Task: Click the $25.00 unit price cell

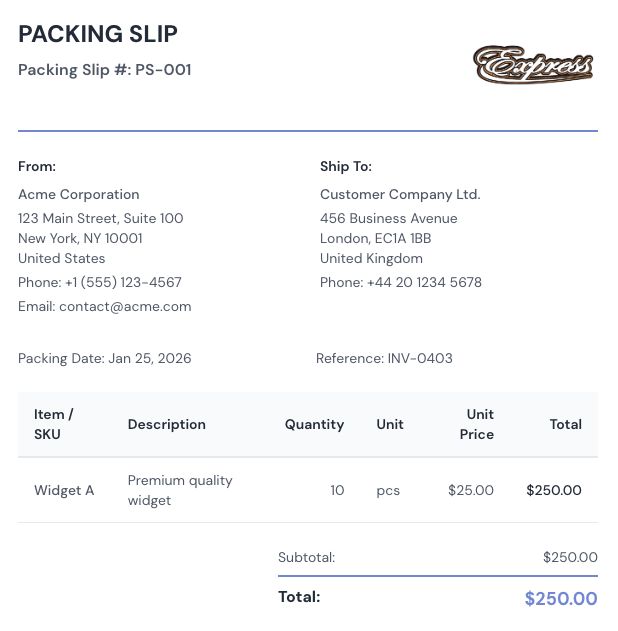Action: 471,491
